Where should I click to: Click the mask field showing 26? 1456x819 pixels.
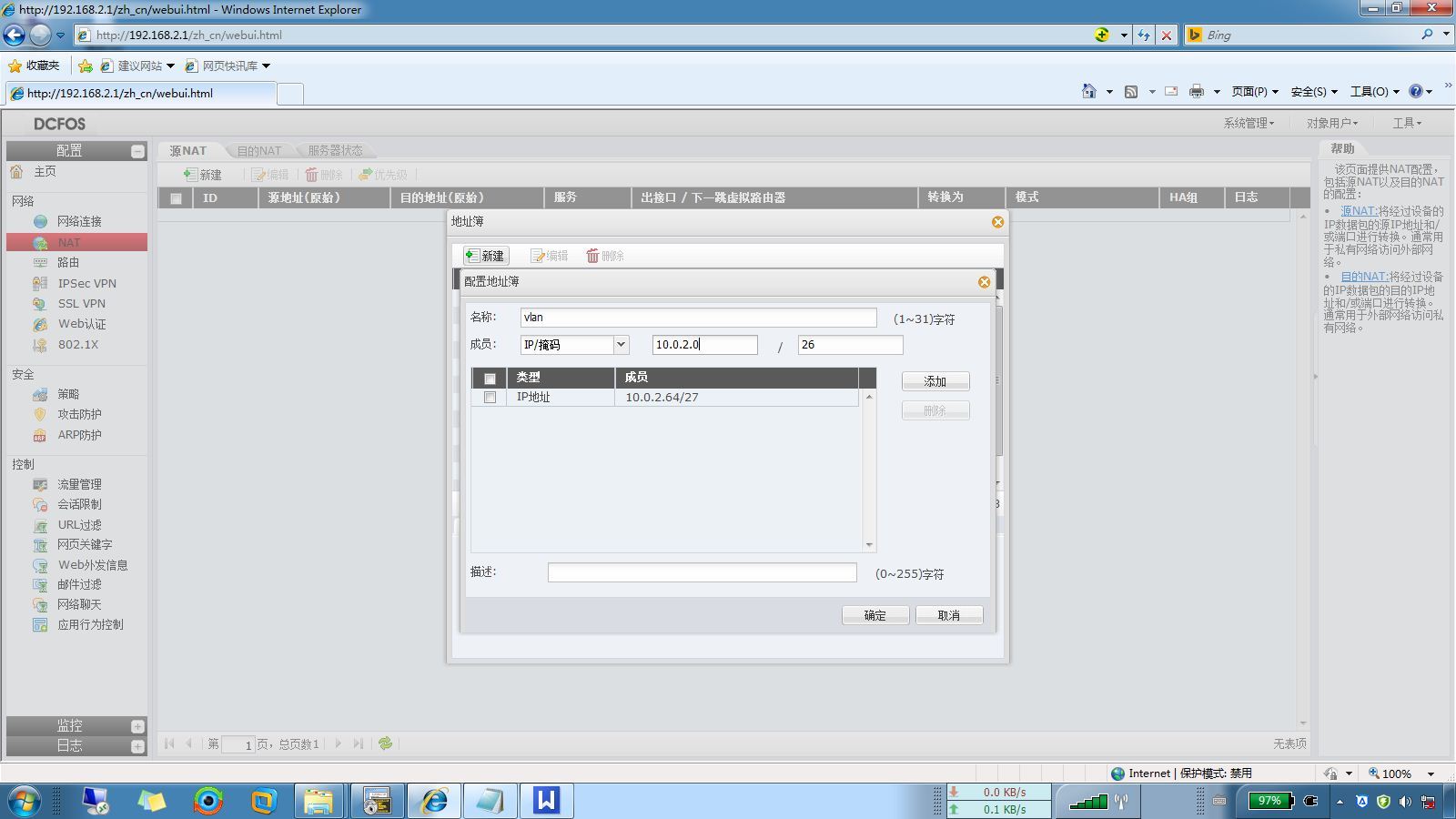point(851,345)
